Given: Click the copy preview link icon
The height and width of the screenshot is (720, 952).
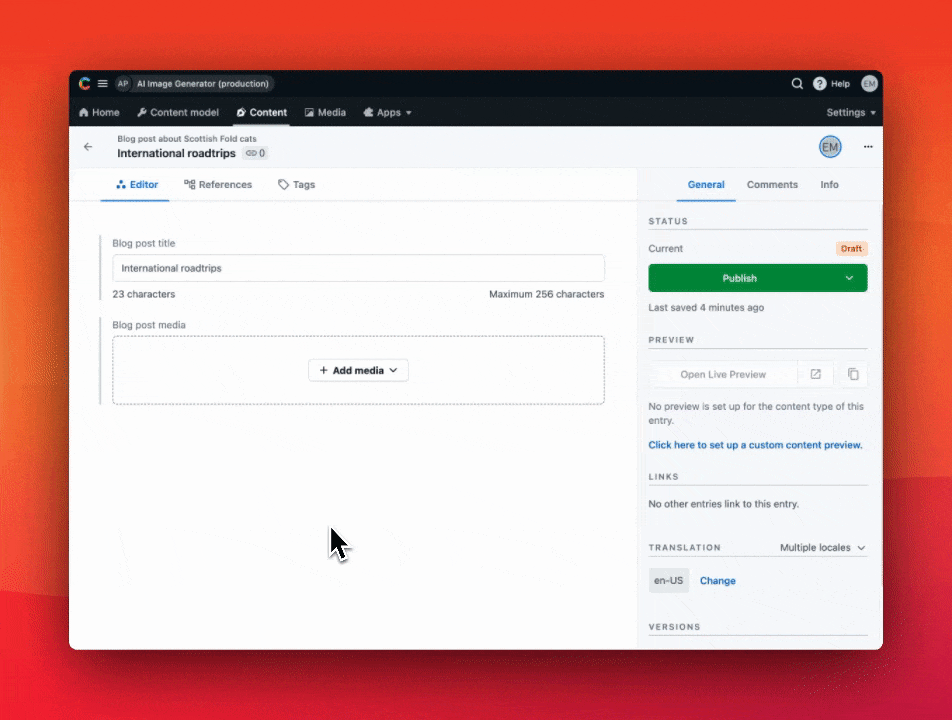Looking at the screenshot, I should [x=853, y=375].
